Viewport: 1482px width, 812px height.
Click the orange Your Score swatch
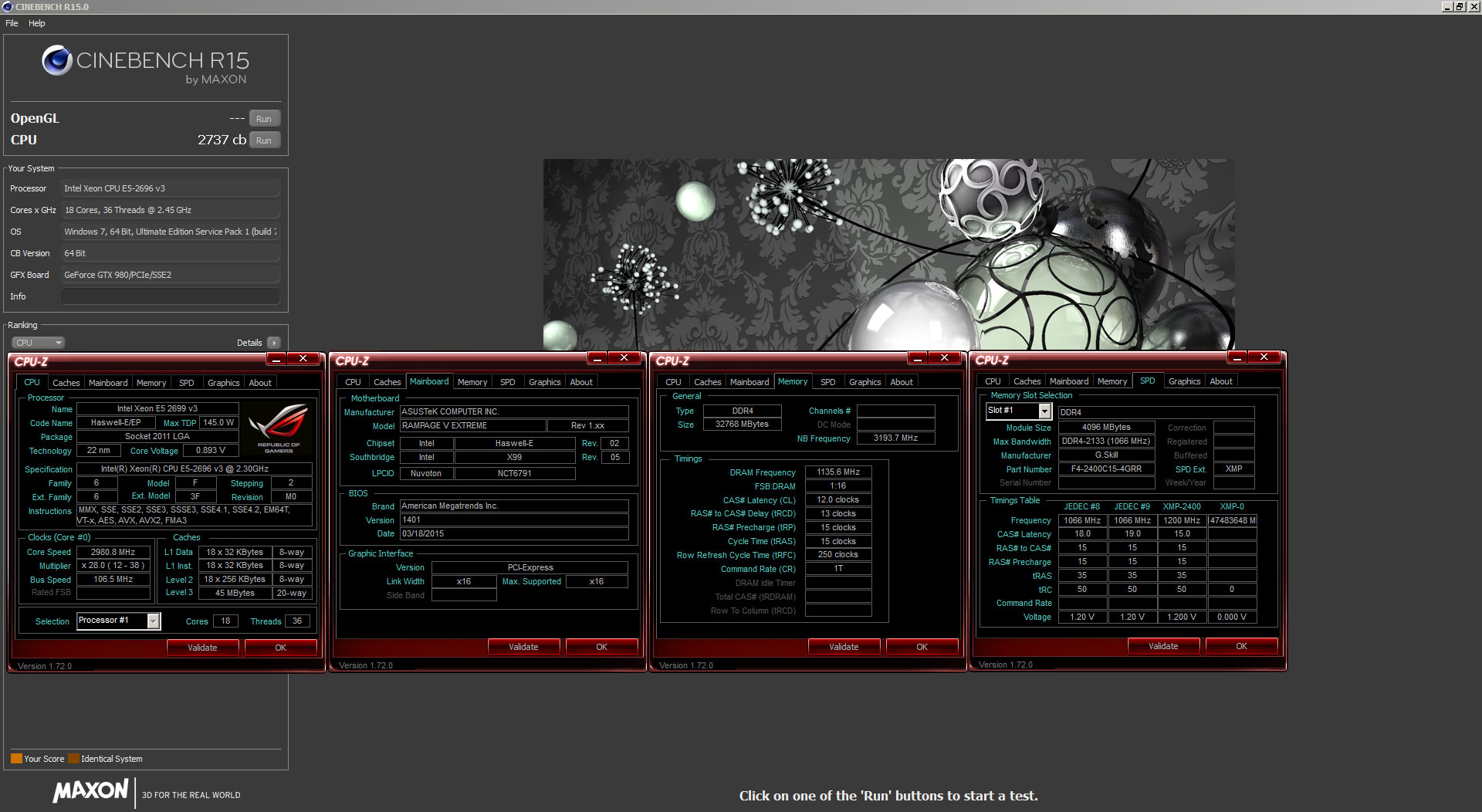tap(16, 759)
